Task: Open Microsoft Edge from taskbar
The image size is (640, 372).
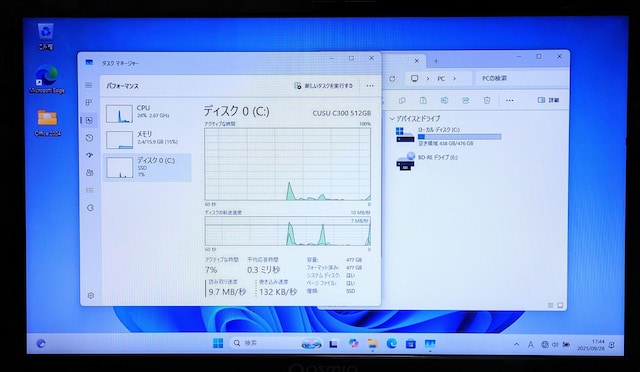Action: coord(392,344)
